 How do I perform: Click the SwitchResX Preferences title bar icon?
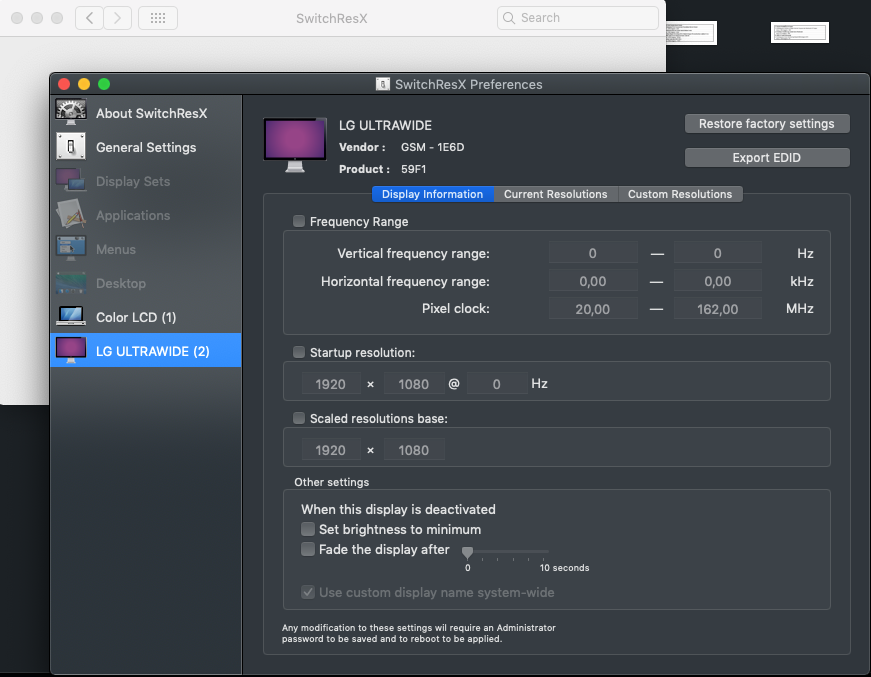click(383, 84)
